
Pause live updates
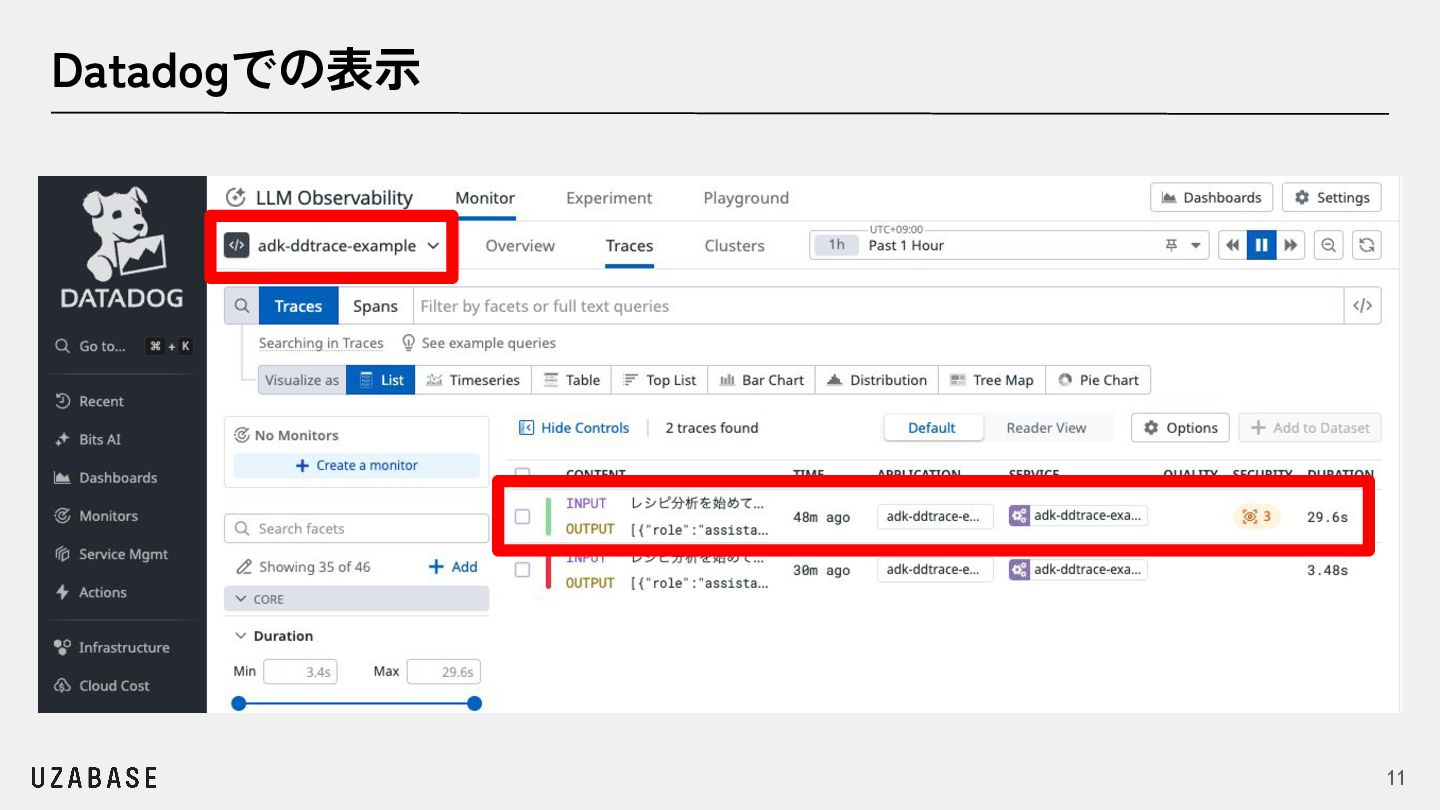pos(1261,245)
